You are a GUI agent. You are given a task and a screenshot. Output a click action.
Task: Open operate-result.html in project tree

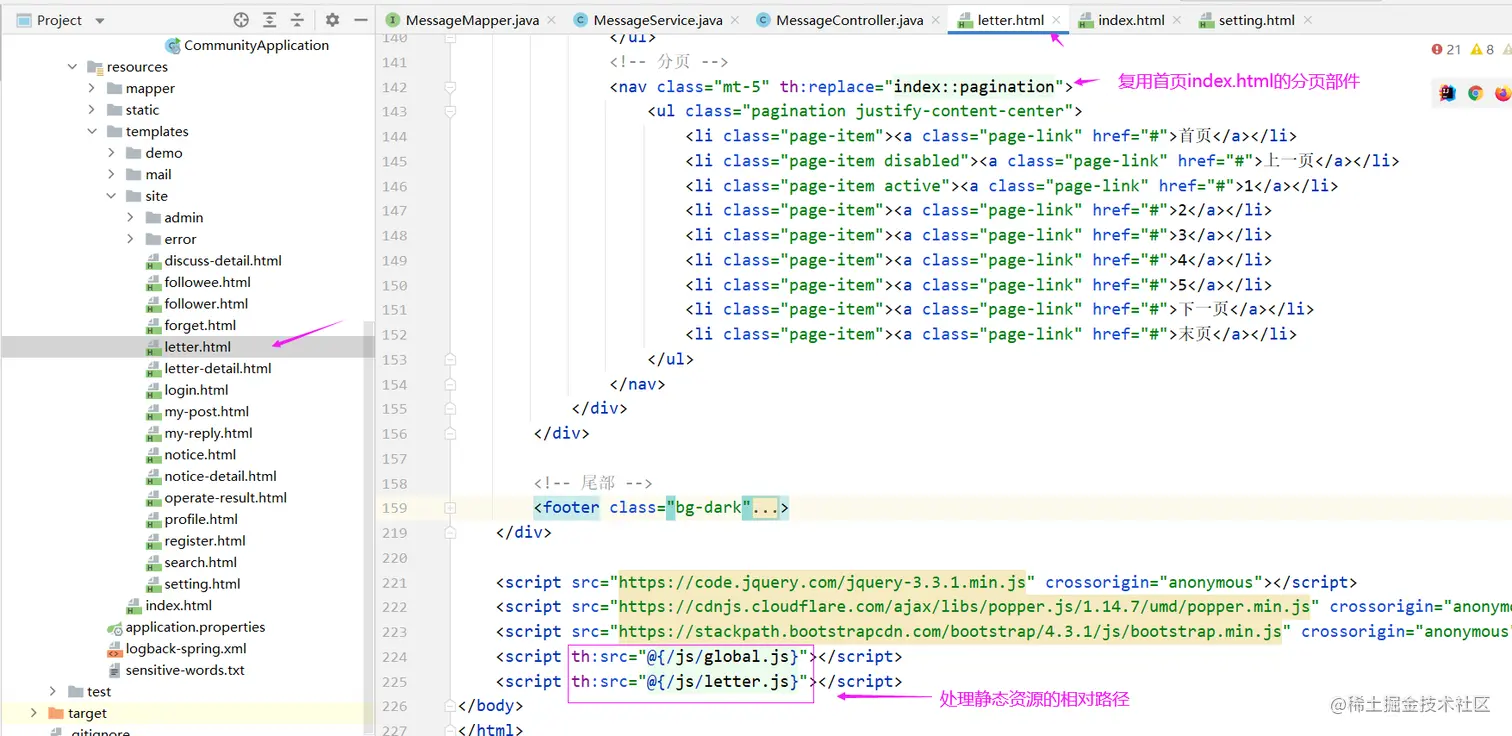pos(225,497)
